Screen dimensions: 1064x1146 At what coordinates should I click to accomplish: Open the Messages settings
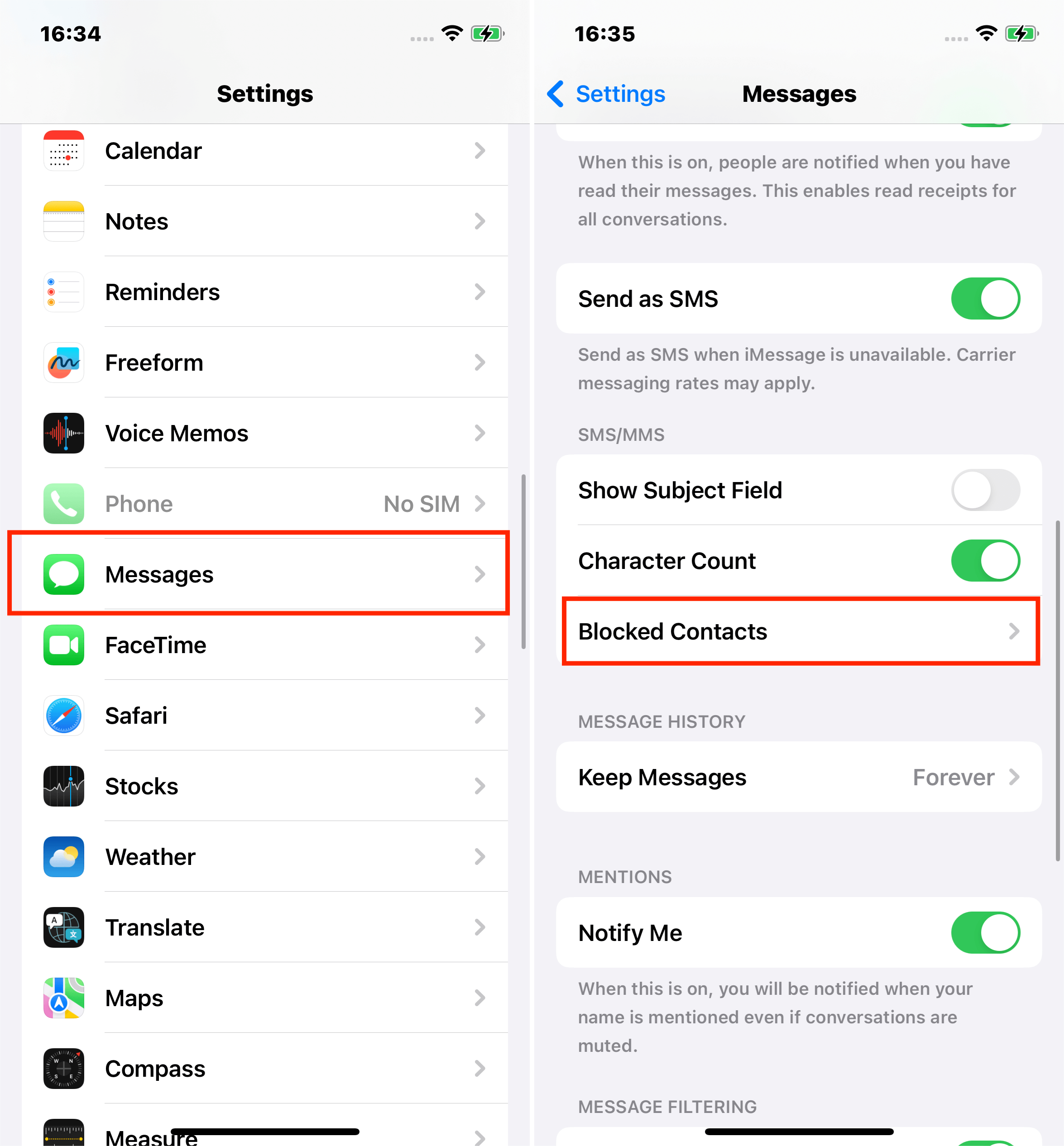(x=264, y=573)
